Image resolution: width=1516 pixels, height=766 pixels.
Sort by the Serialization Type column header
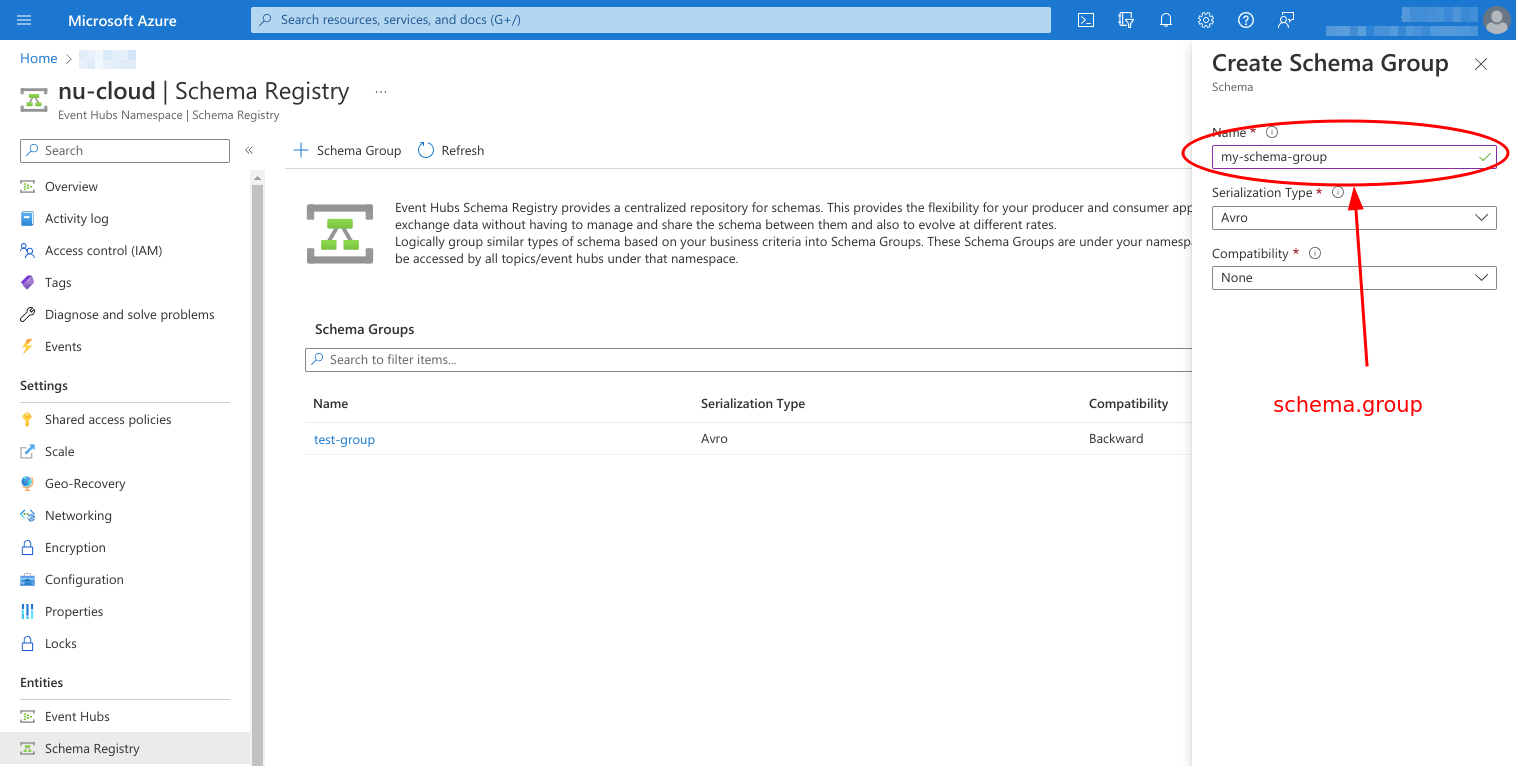pyautogui.click(x=753, y=404)
